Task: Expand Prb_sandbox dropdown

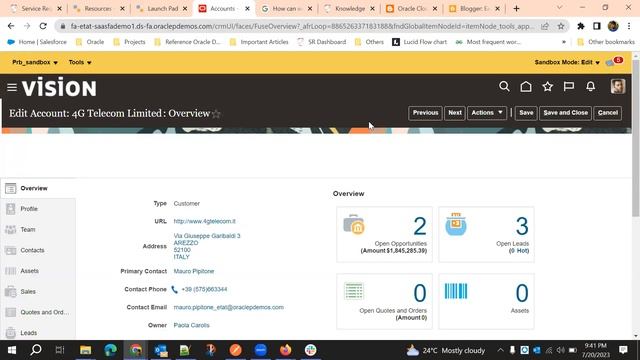Action: click(x=35, y=62)
